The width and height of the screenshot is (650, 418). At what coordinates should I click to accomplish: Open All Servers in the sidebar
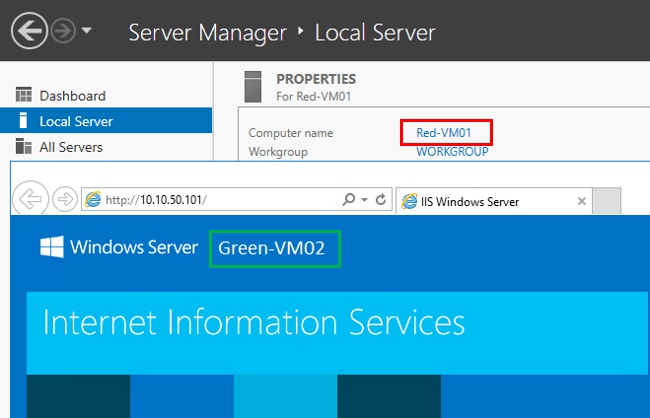tap(71, 147)
